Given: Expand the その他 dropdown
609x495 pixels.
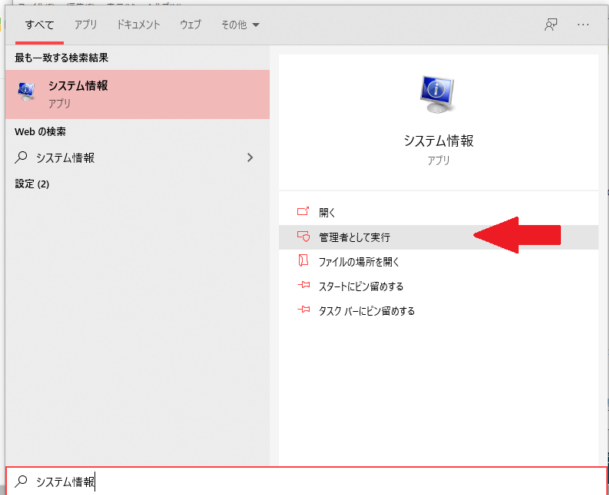Looking at the screenshot, I should (240, 25).
